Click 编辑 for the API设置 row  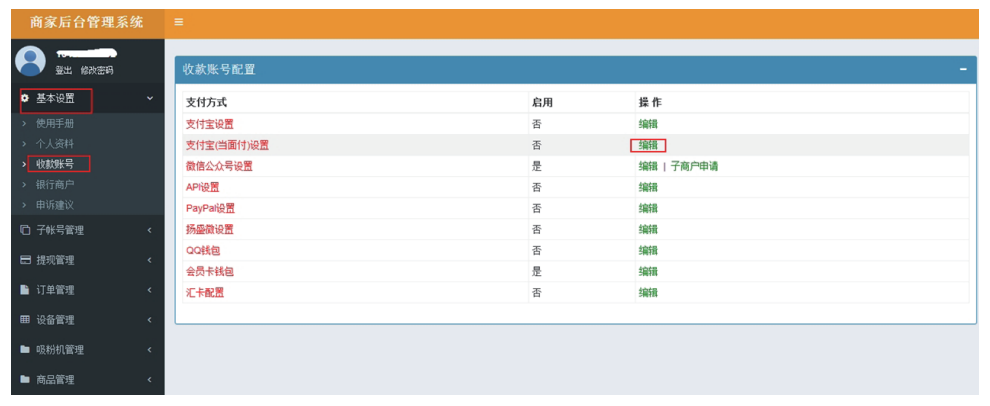click(x=648, y=188)
